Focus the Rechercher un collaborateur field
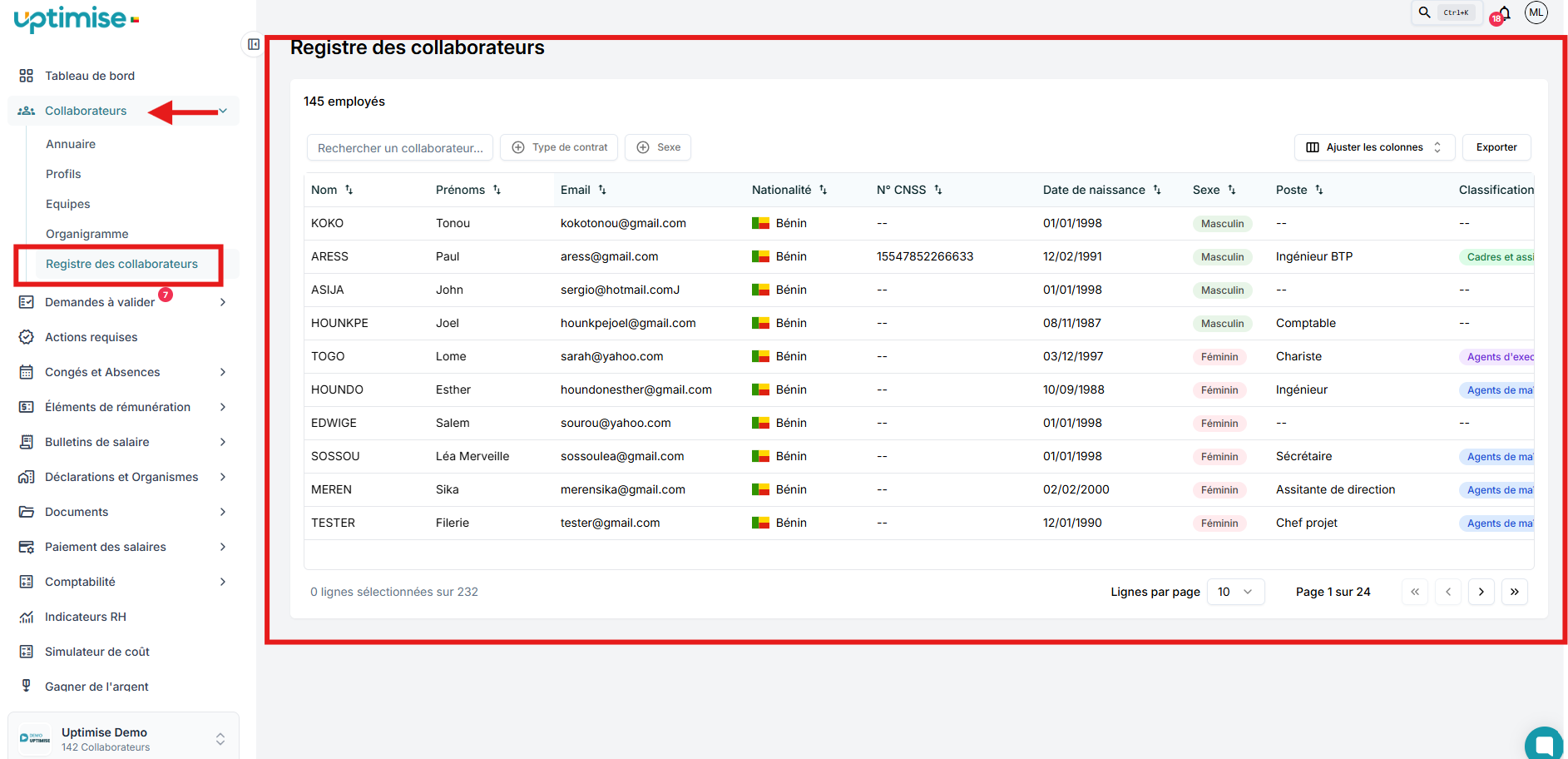This screenshot has height=759, width=1568. [400, 147]
